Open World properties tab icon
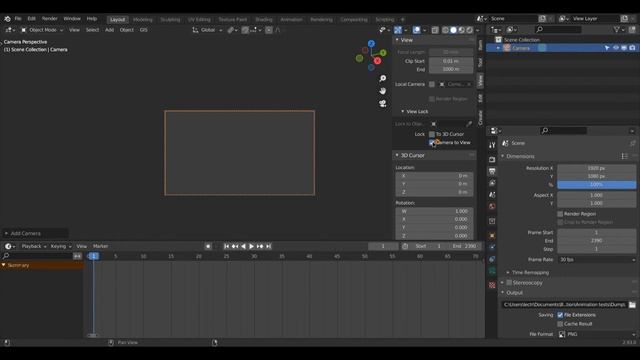 pyautogui.click(x=492, y=207)
